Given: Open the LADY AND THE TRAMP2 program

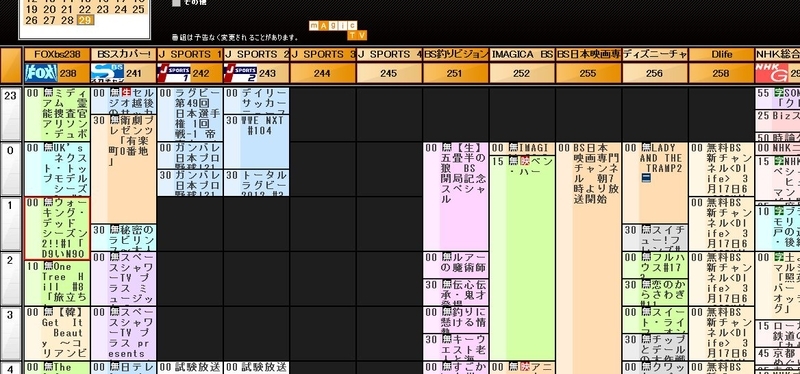Looking at the screenshot, I should point(655,183).
